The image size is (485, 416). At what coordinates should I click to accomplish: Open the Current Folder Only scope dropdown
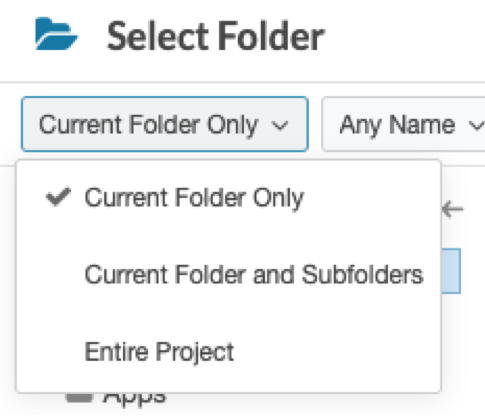[x=165, y=124]
